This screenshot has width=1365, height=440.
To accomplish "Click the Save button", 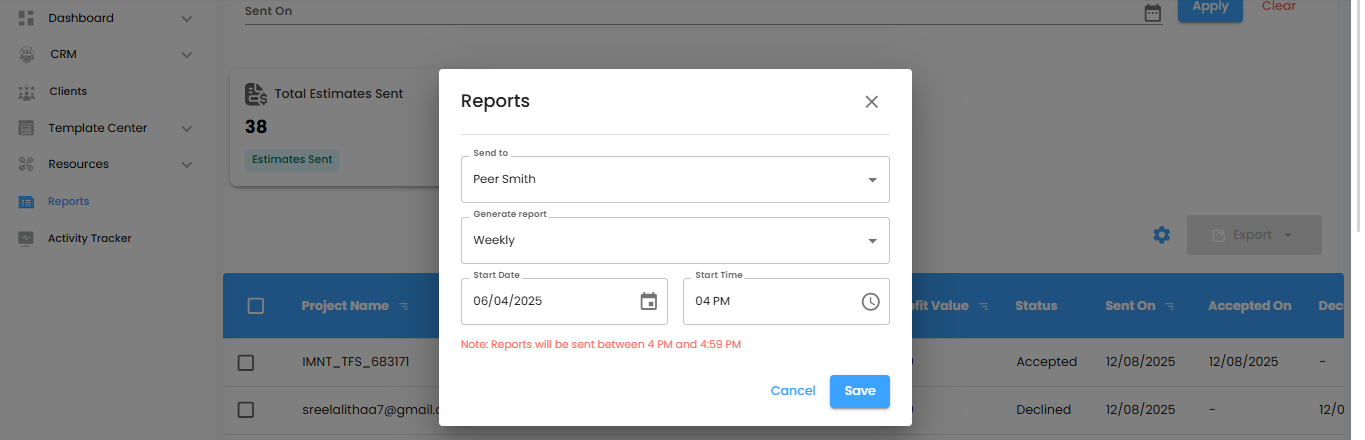I will click(x=859, y=391).
